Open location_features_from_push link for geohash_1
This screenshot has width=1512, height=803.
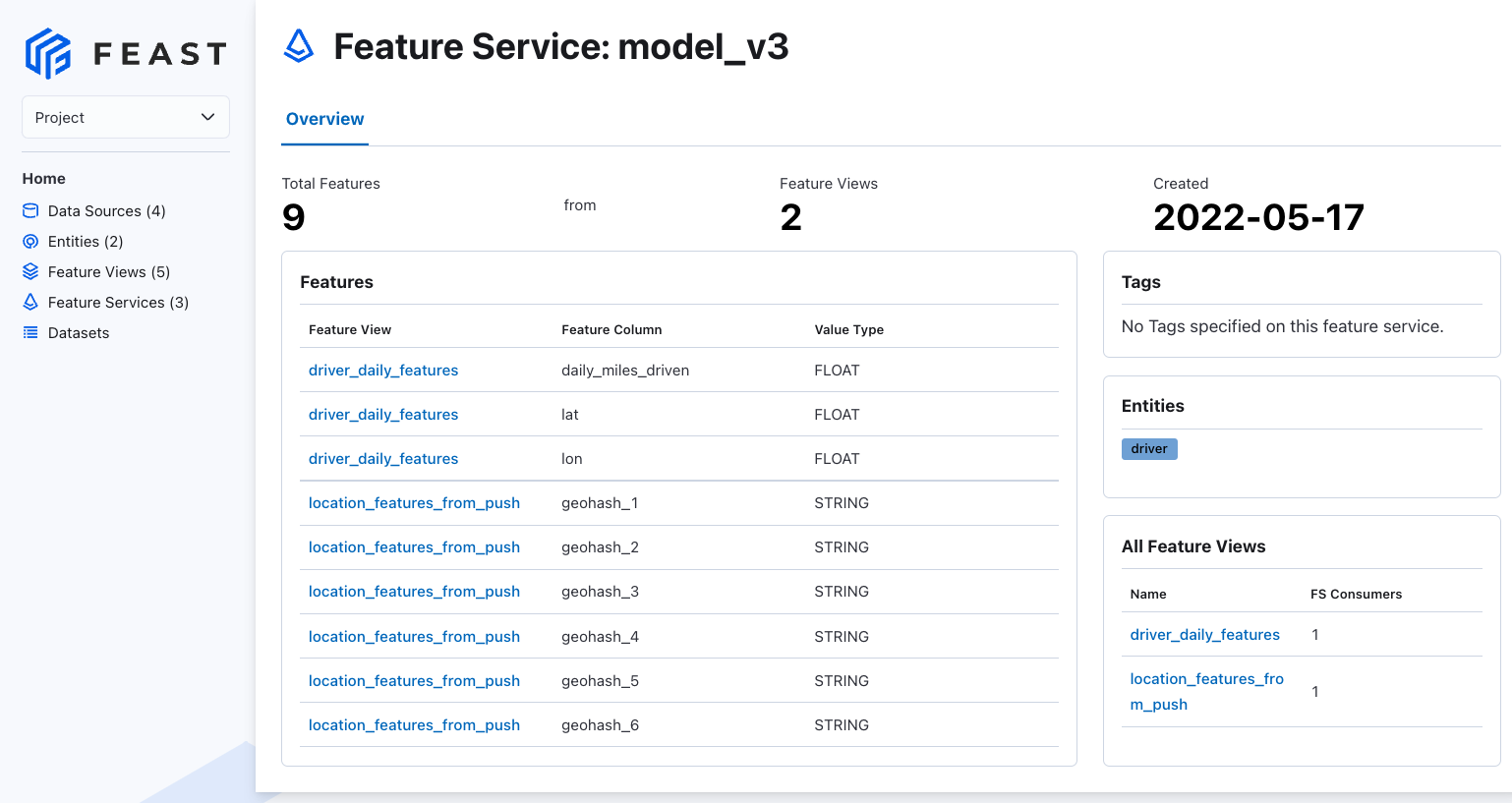click(414, 503)
